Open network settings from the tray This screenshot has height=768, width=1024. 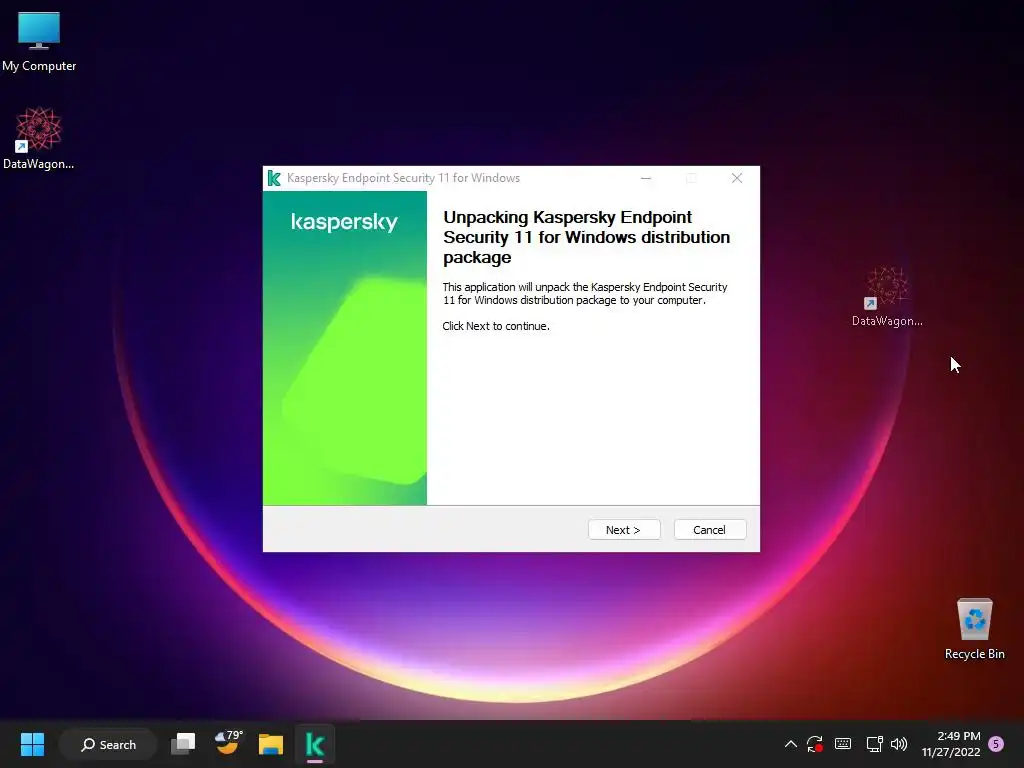coord(874,744)
